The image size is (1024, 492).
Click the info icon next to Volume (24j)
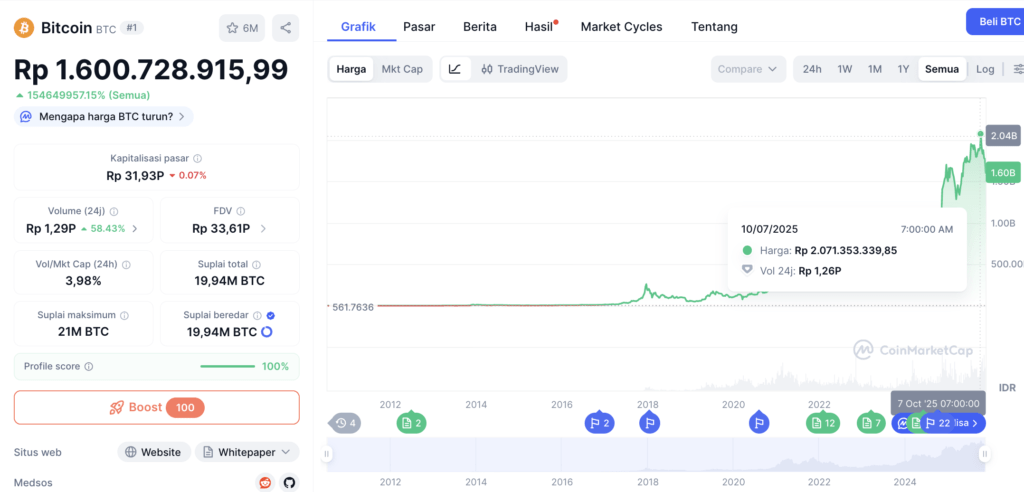pos(114,211)
